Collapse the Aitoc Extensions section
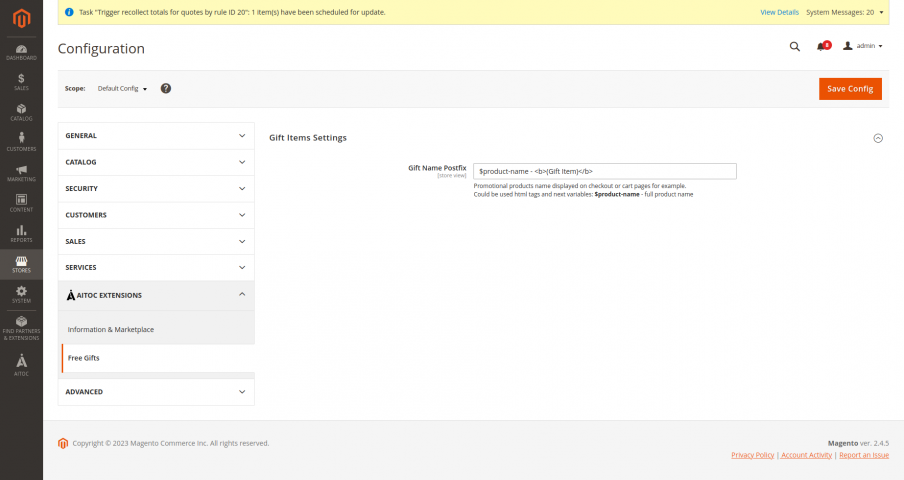 click(x=156, y=295)
